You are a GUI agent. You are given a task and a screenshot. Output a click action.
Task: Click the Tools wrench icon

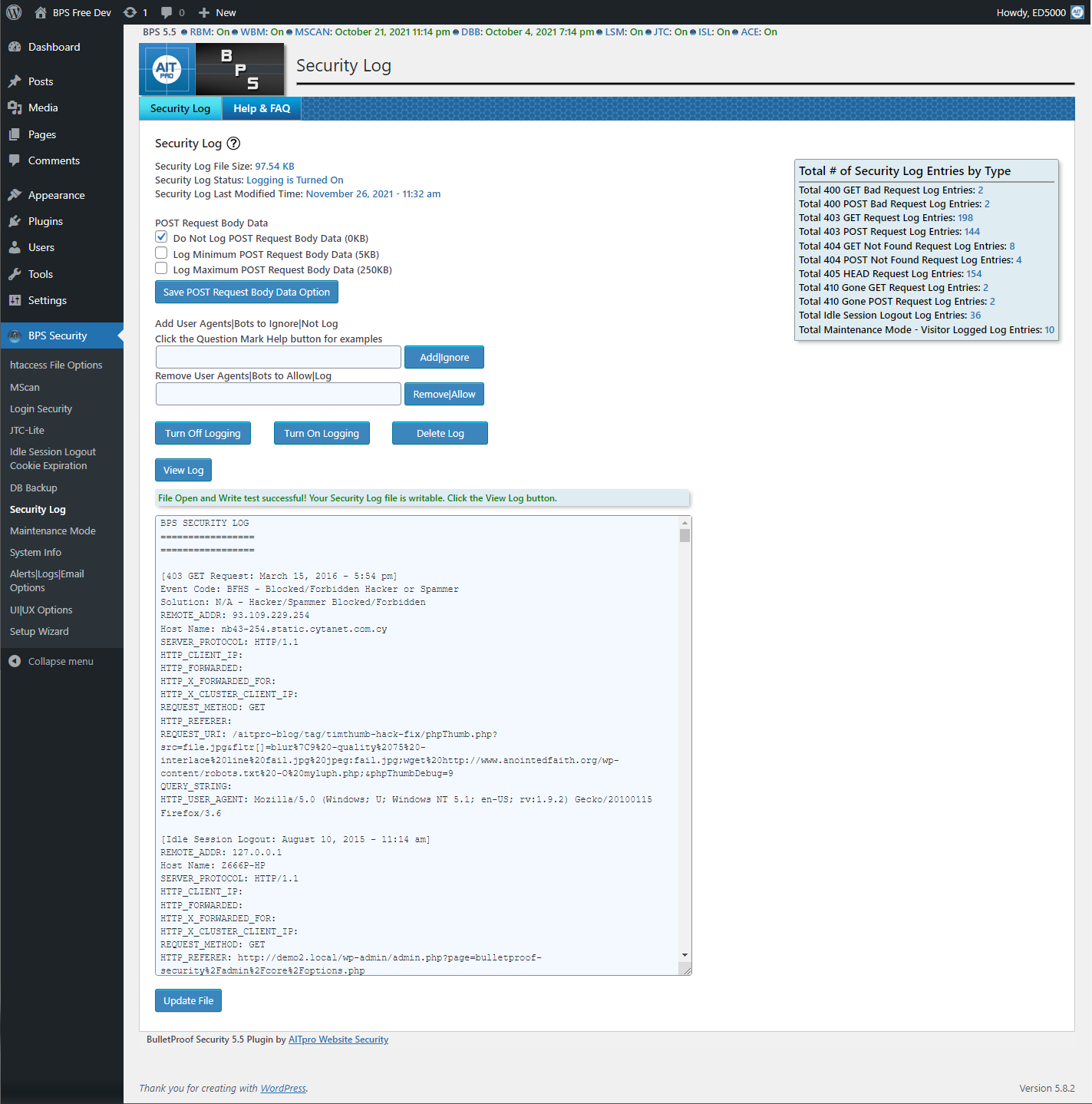(15, 274)
